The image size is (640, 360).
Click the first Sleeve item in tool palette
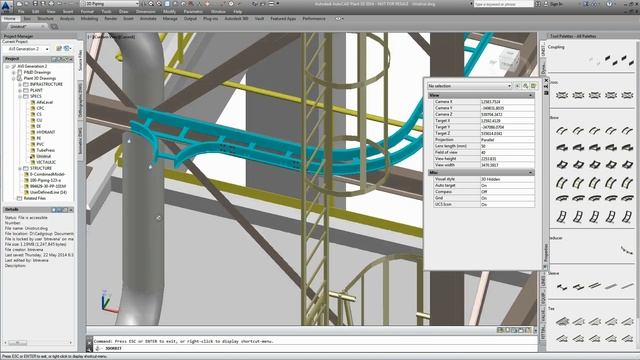[x=562, y=287]
